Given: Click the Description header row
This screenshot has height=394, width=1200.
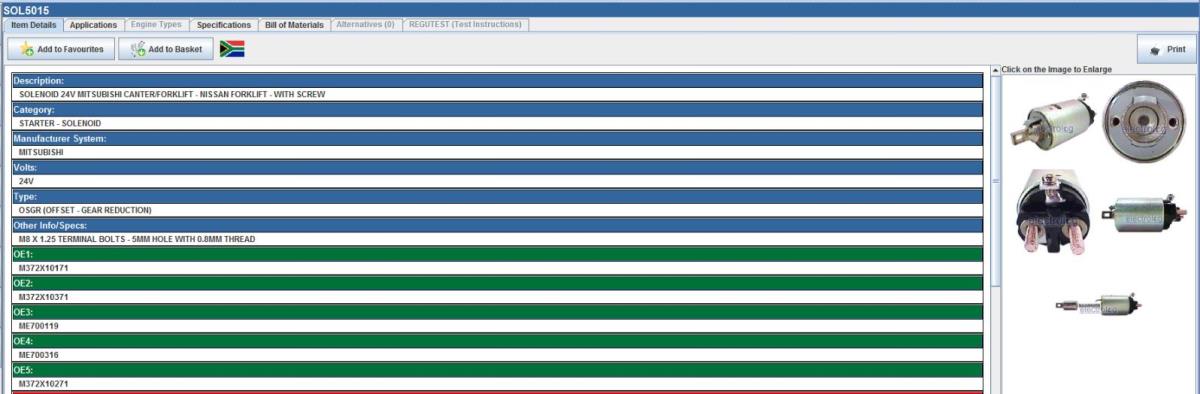Looking at the screenshot, I should (x=497, y=80).
